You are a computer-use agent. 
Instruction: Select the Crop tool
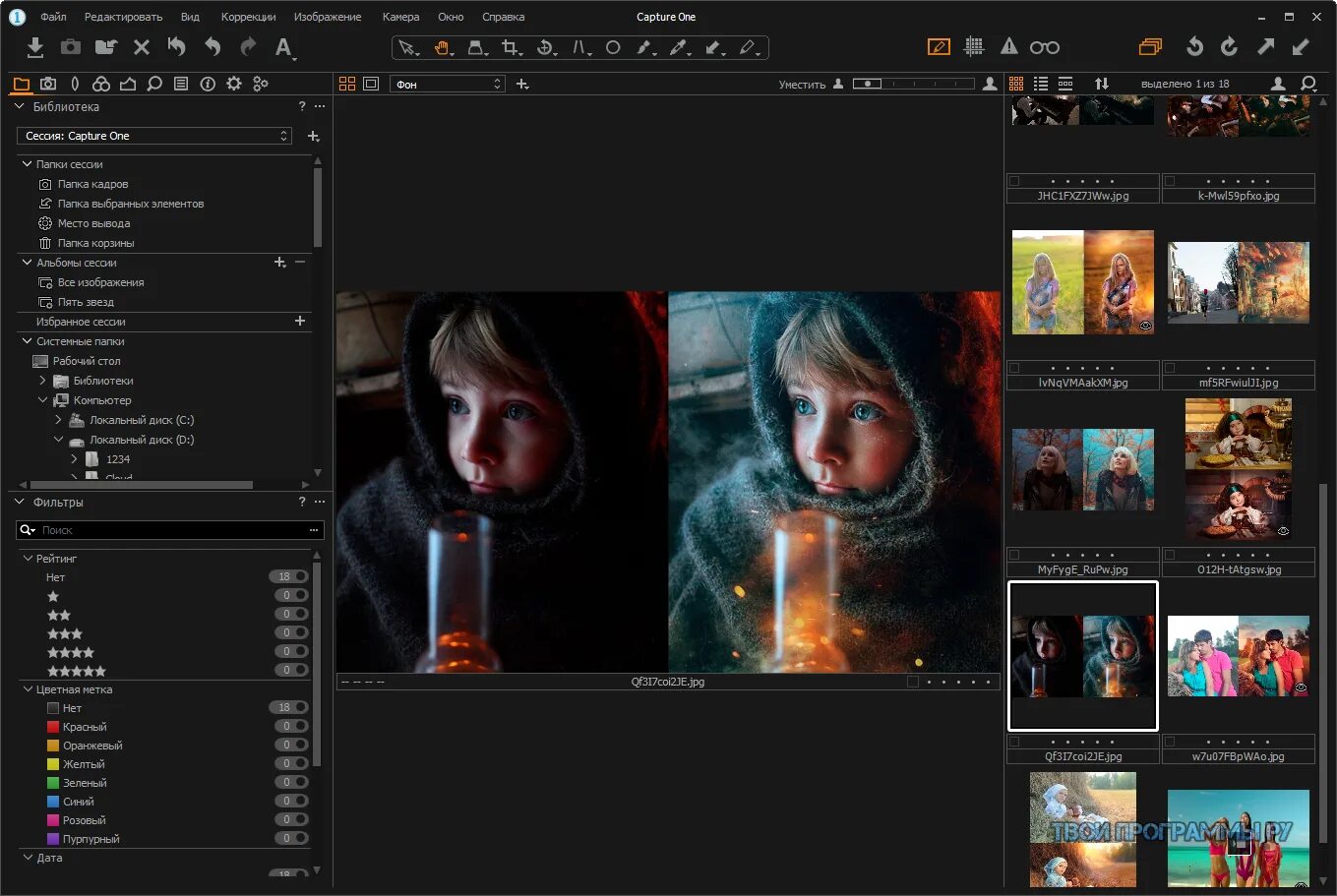click(x=510, y=47)
